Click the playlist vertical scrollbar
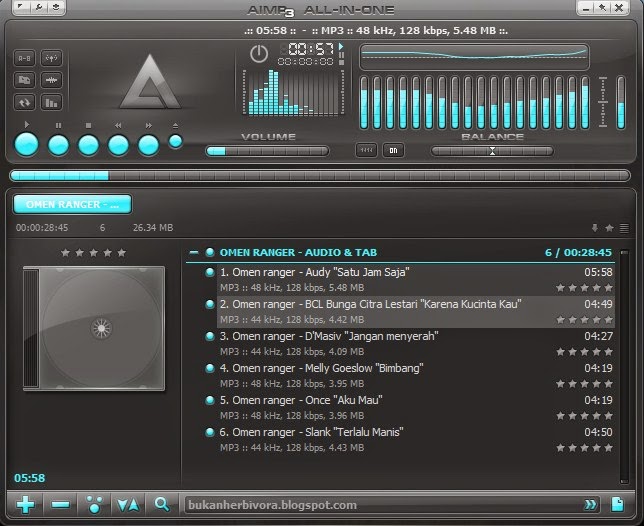 [x=624, y=367]
